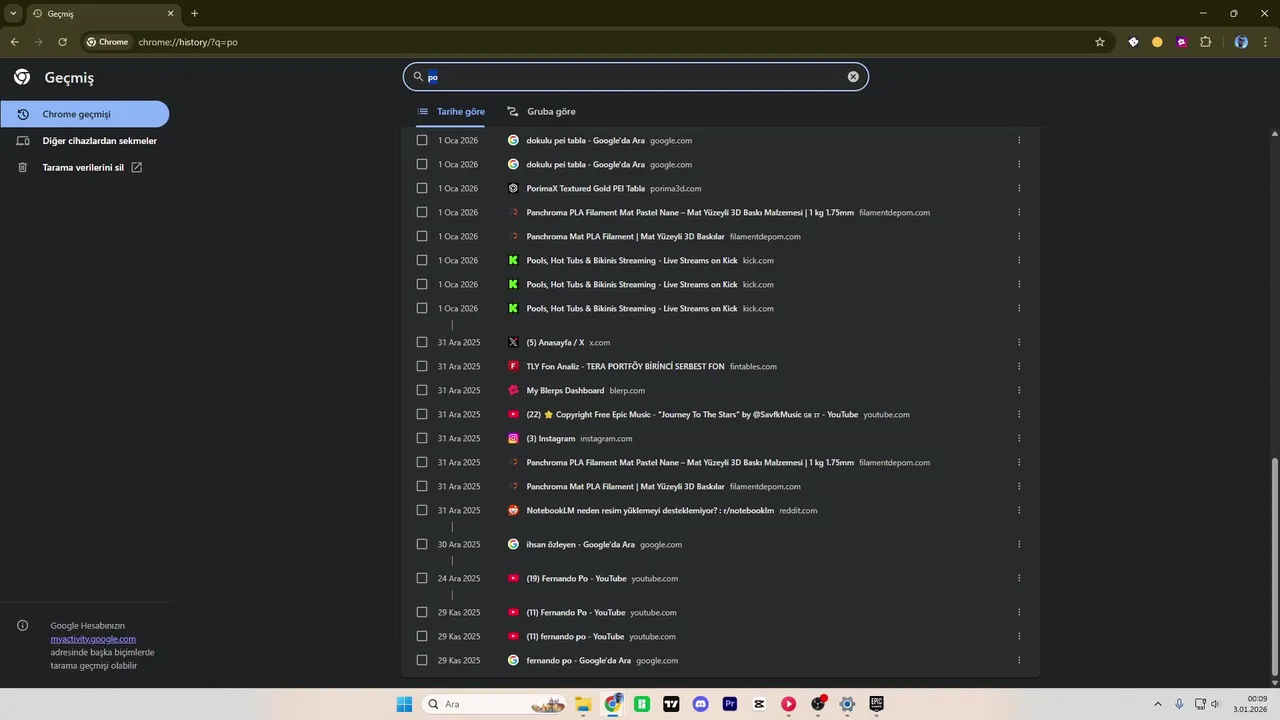1280x720 pixels.
Task: Clear the history search with the X icon
Action: [x=853, y=77]
